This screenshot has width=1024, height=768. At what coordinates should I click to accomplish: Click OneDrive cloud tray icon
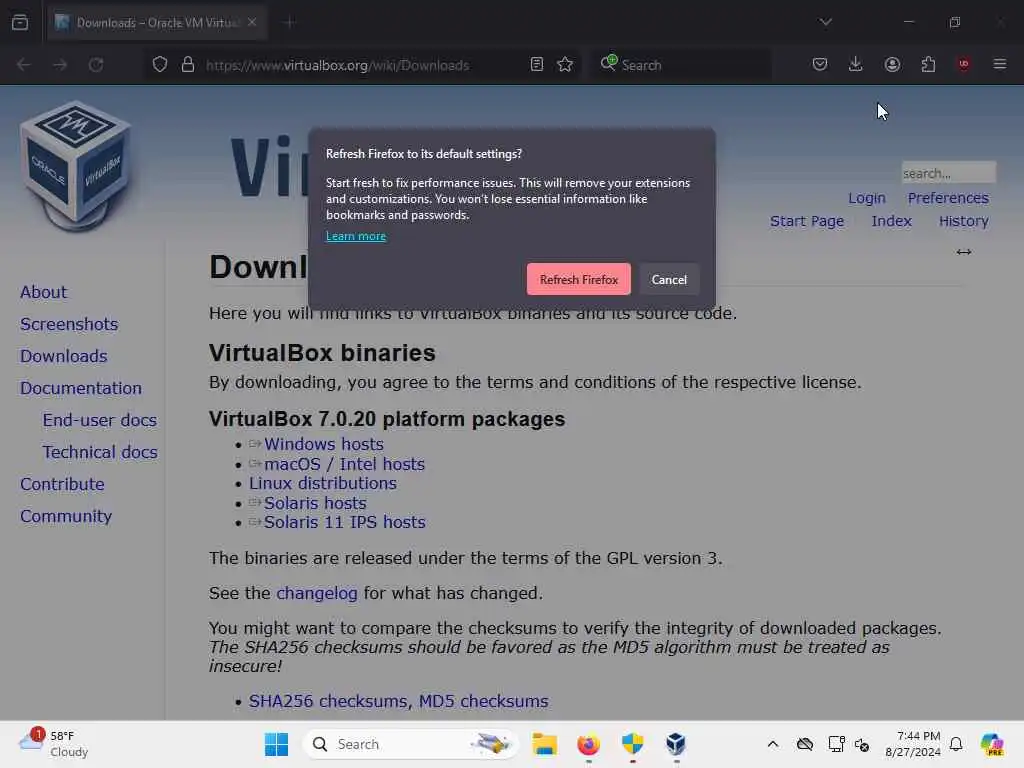coord(805,744)
